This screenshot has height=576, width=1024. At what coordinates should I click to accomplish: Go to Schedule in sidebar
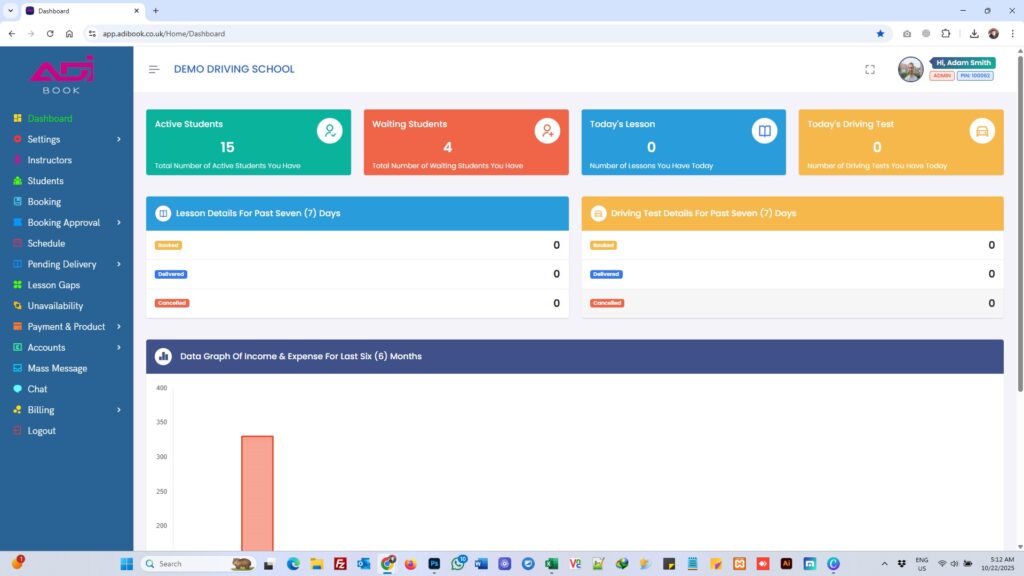pyautogui.click(x=46, y=244)
